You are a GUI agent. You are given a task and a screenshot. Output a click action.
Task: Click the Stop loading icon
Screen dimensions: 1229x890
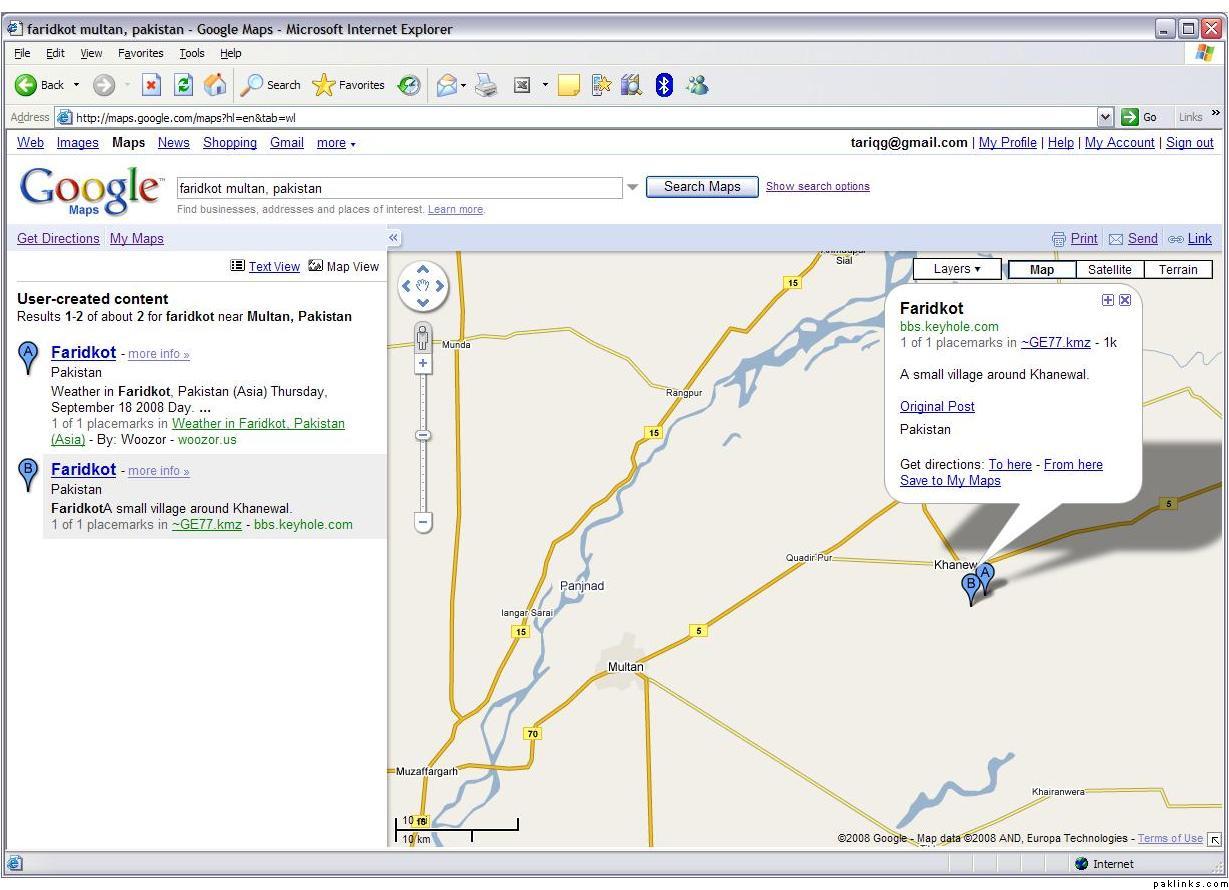(151, 86)
